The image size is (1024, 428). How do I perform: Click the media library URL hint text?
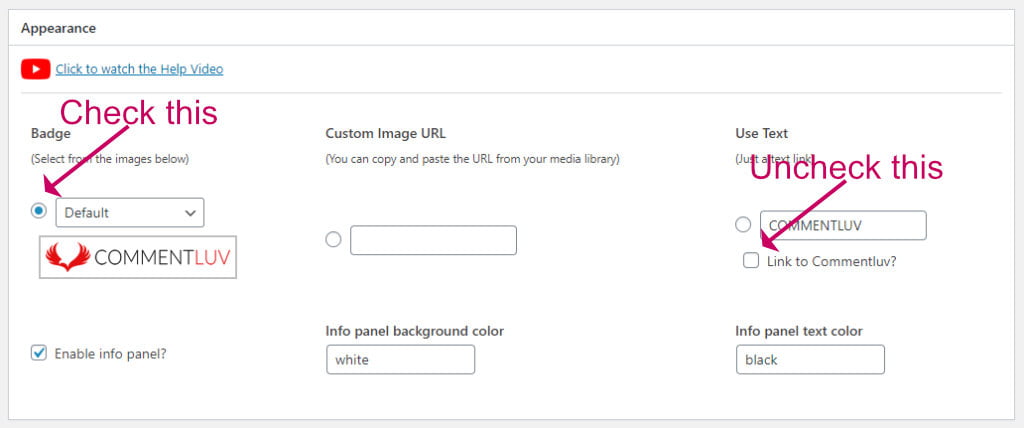coord(472,159)
